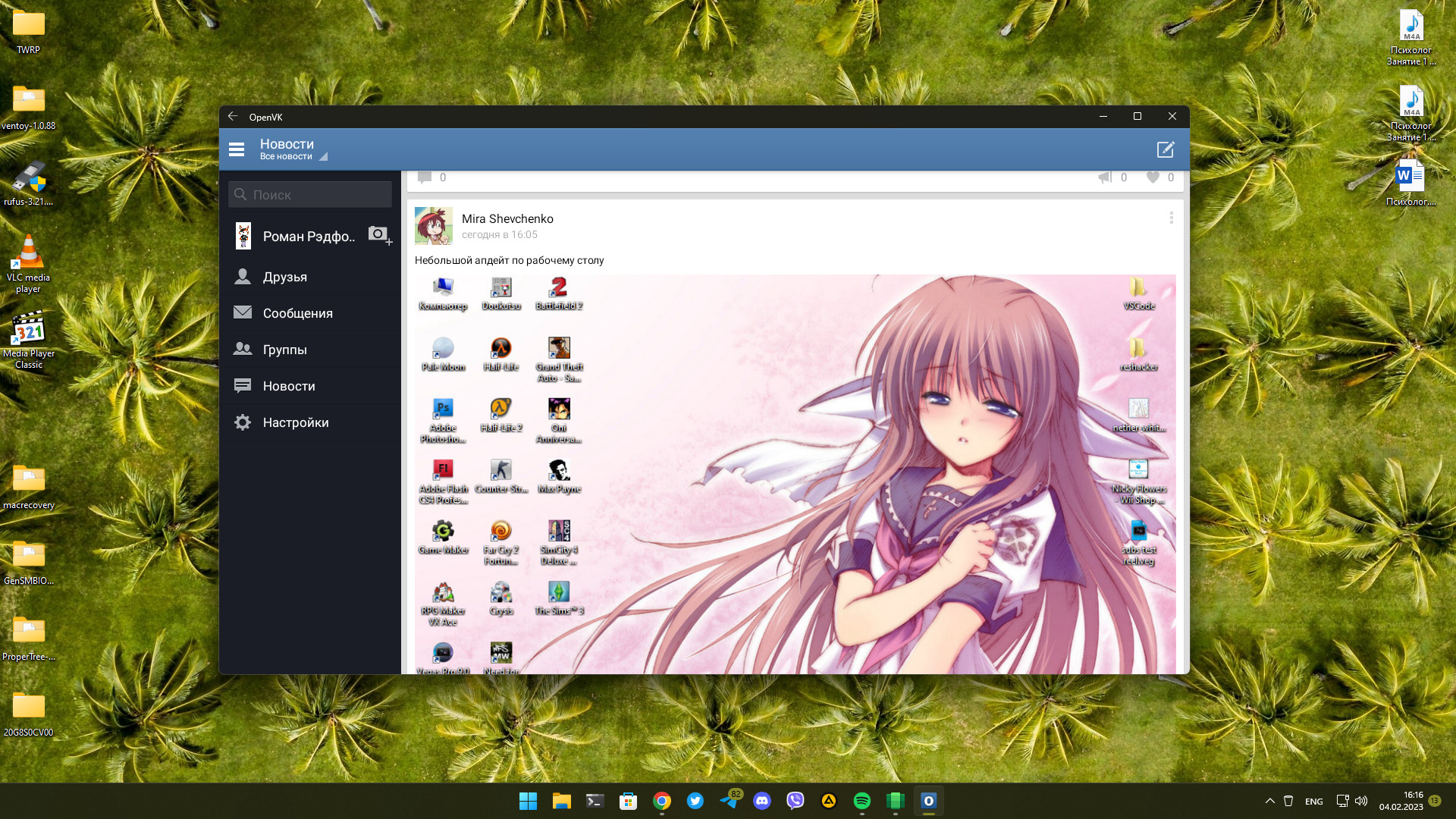This screenshot has width=1456, height=819.
Task: Open Друзья in the sidebar
Action: point(285,277)
